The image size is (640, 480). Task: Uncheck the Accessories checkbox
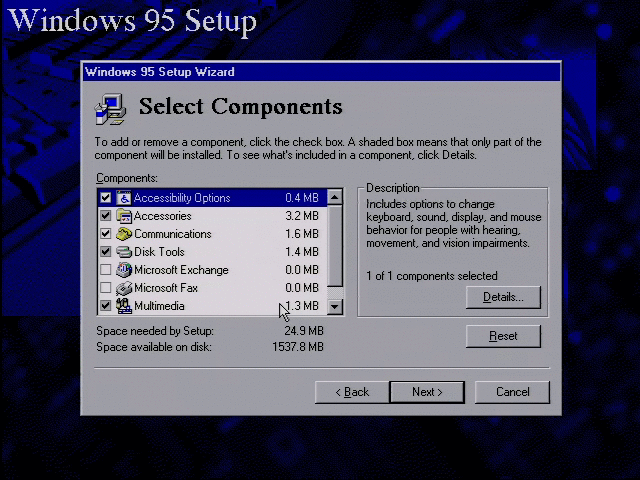click(106, 216)
